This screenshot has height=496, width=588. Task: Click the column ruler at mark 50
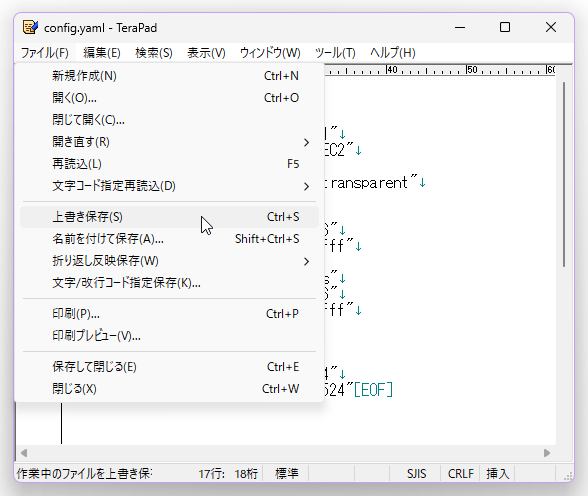point(472,70)
